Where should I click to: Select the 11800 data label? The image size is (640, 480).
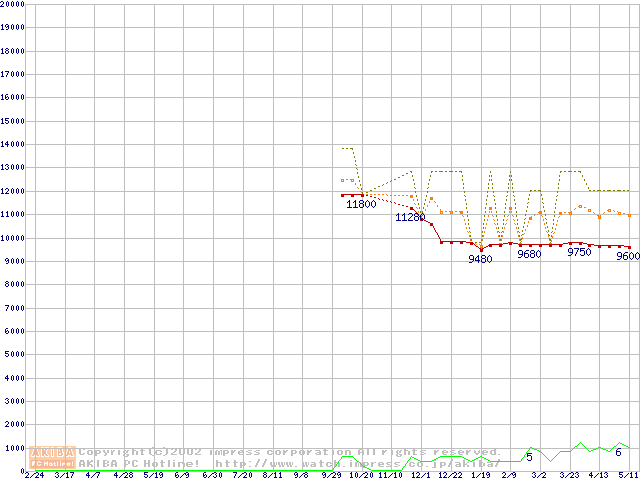tap(361, 204)
